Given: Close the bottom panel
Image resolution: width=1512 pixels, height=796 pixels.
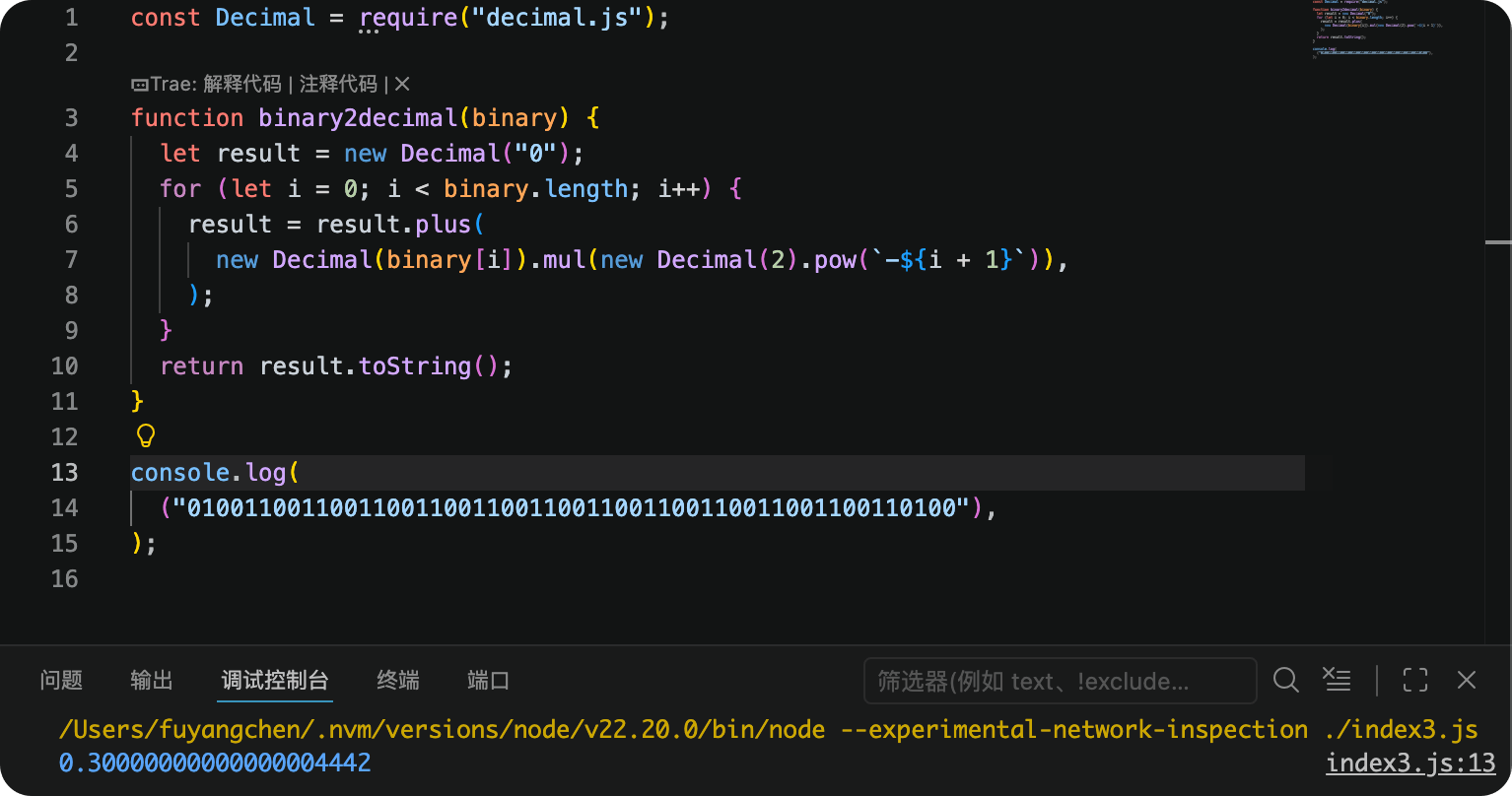Looking at the screenshot, I should [x=1467, y=680].
